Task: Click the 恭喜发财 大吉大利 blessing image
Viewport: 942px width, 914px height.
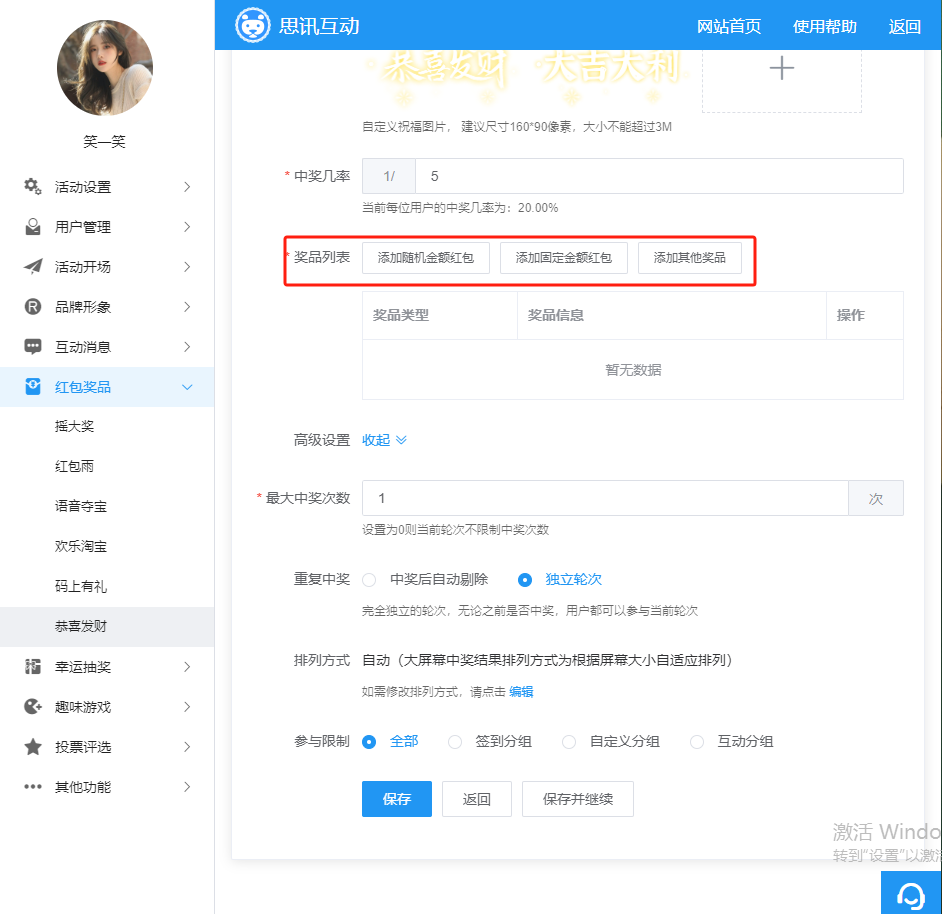Action: point(526,79)
